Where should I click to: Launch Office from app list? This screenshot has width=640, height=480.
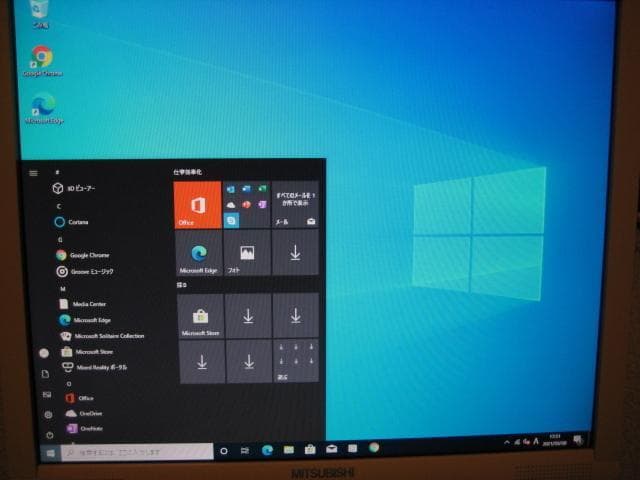(x=80, y=398)
